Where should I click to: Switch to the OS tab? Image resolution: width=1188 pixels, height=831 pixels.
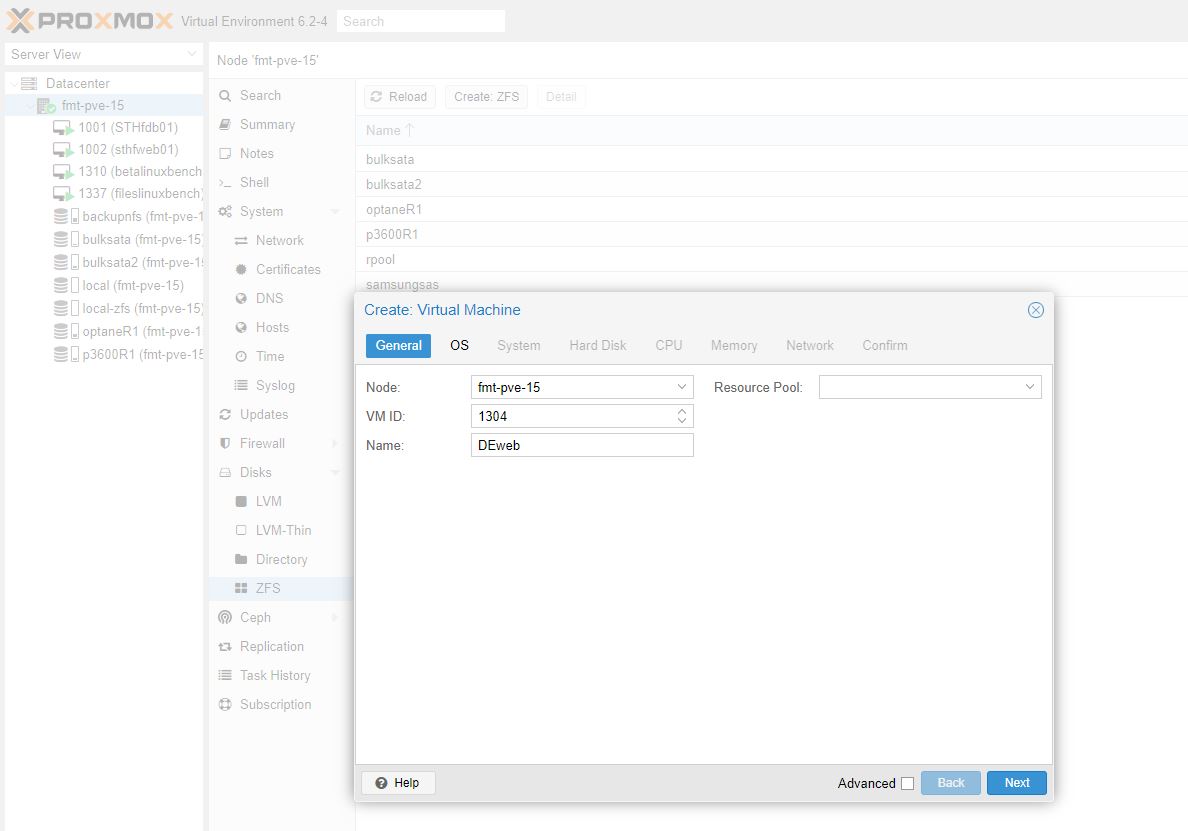(459, 345)
